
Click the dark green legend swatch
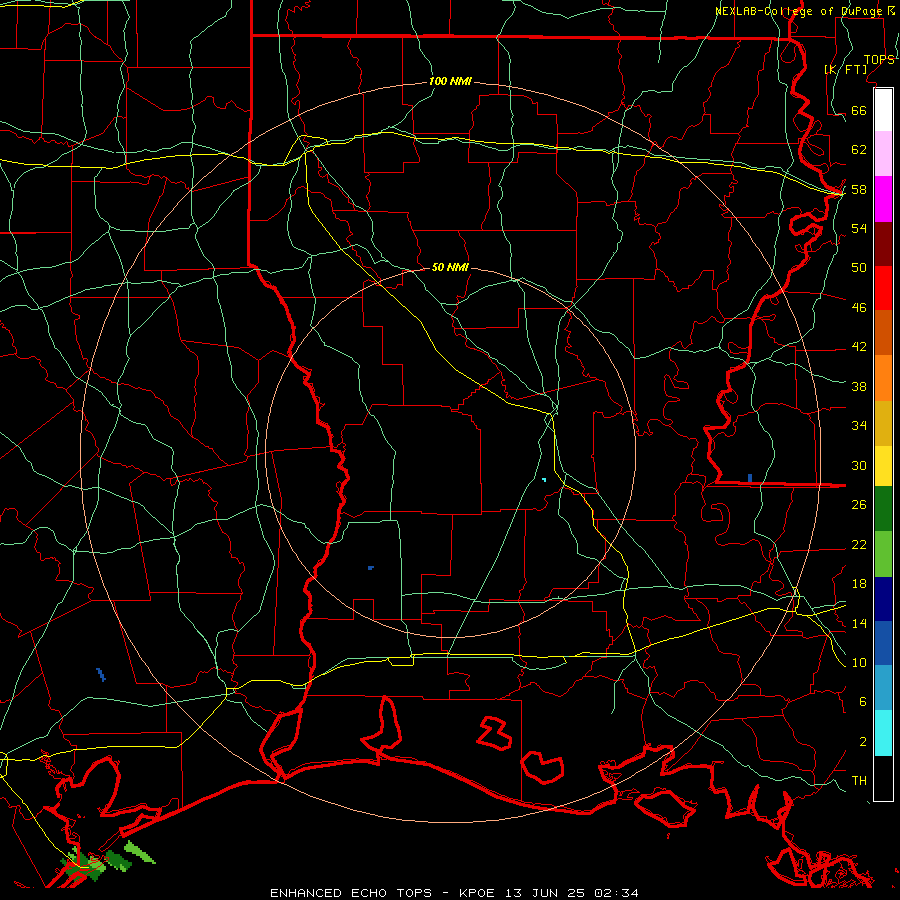tap(883, 509)
